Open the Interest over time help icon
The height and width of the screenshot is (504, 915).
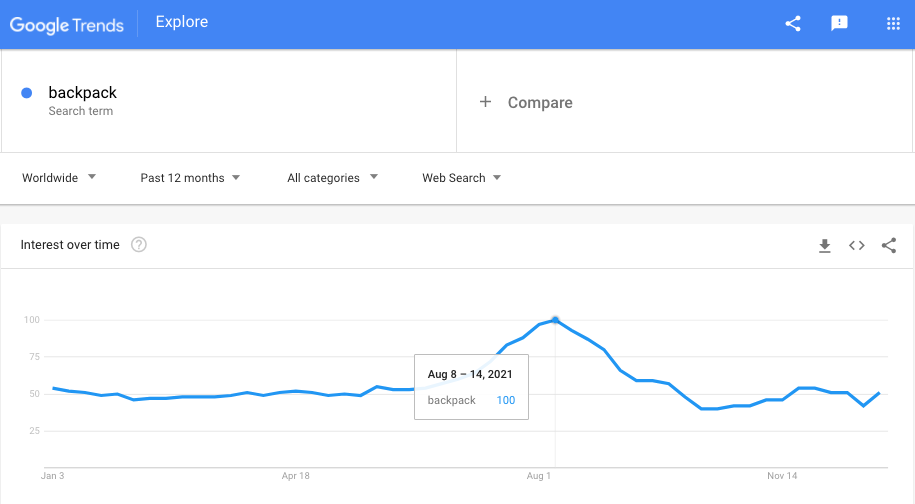(139, 245)
